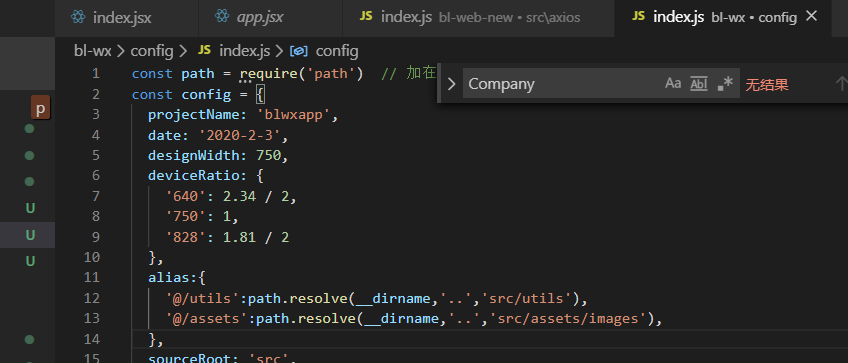Expand the replace field in find widget

[452, 84]
